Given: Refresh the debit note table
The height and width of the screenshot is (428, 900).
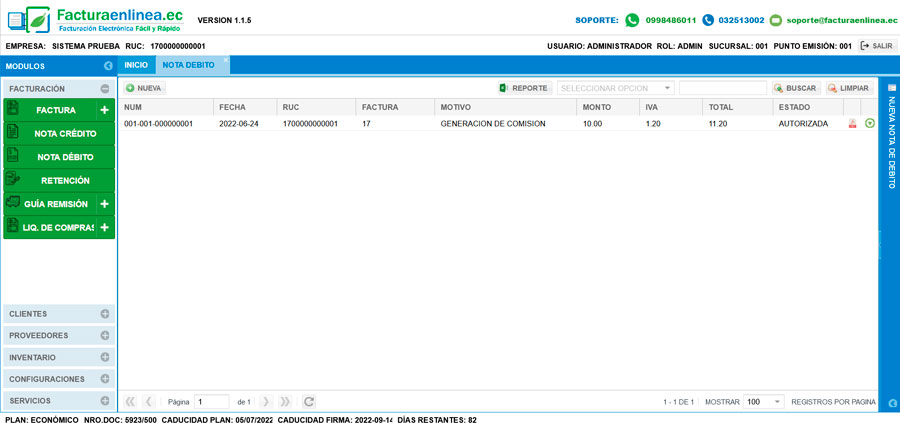Looking at the screenshot, I should (309, 401).
